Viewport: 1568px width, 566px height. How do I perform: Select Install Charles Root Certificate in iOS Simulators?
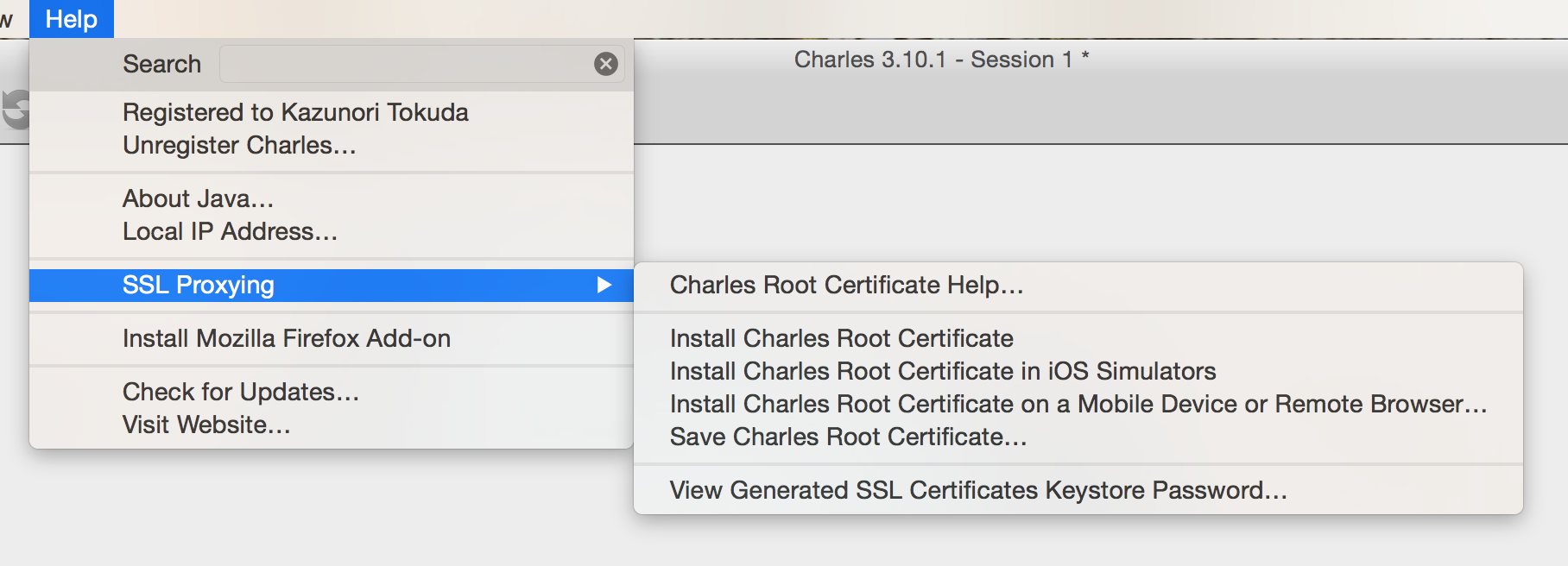click(1078, 371)
